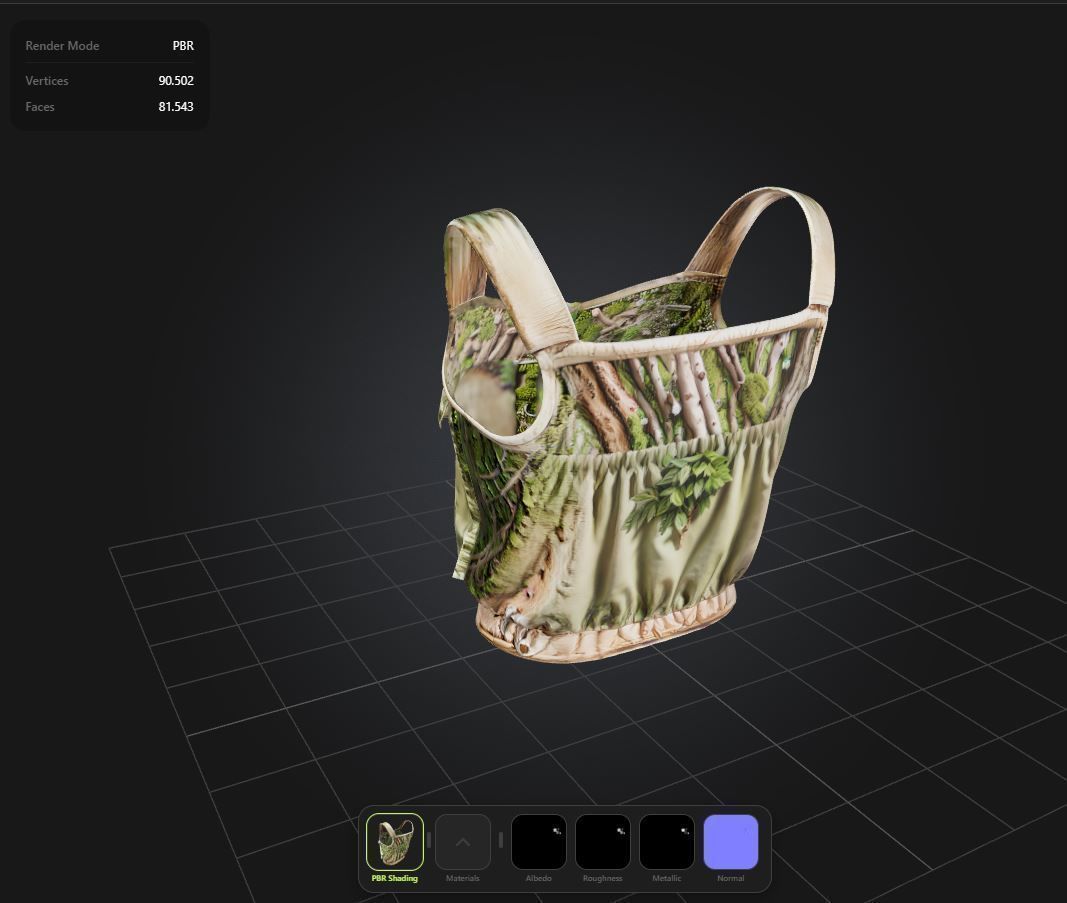This screenshot has height=903, width=1067.
Task: Click the Vertices count 90.502
Action: click(x=176, y=80)
